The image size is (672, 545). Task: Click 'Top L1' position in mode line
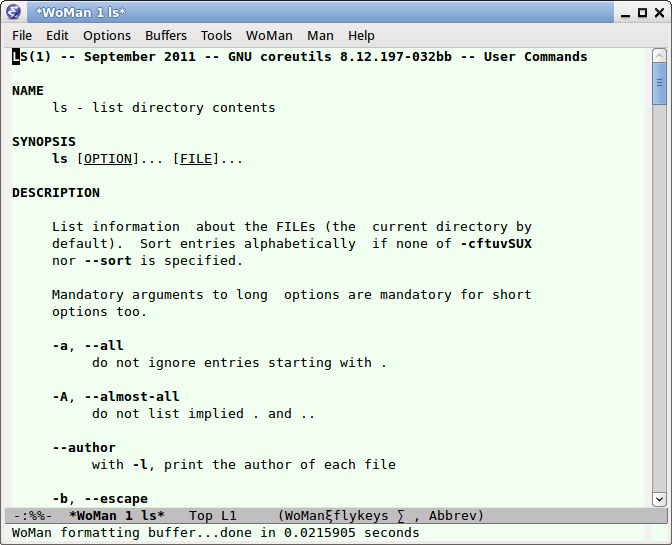click(213, 515)
